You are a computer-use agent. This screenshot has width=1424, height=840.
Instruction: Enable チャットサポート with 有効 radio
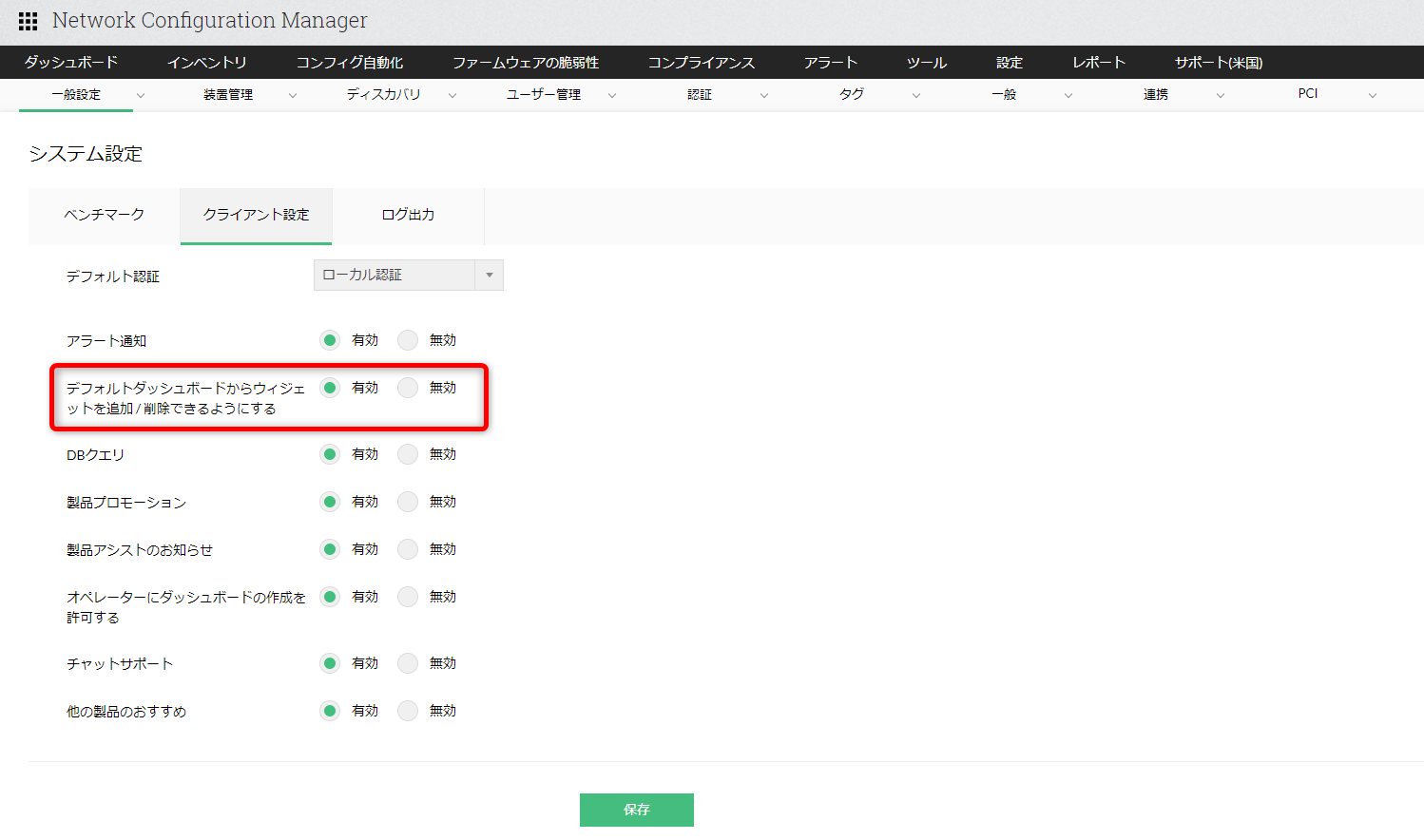click(330, 663)
